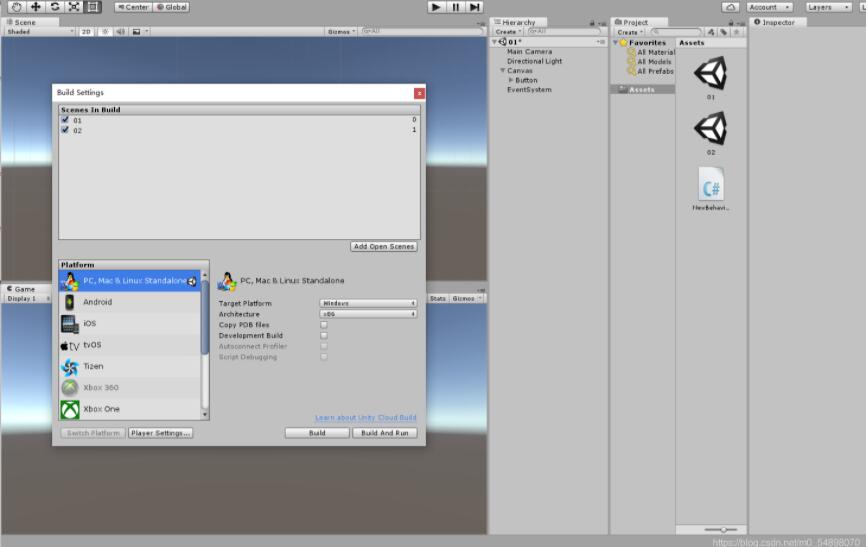Start Play mode with the Play button
The width and height of the screenshot is (868, 547).
(x=436, y=7)
